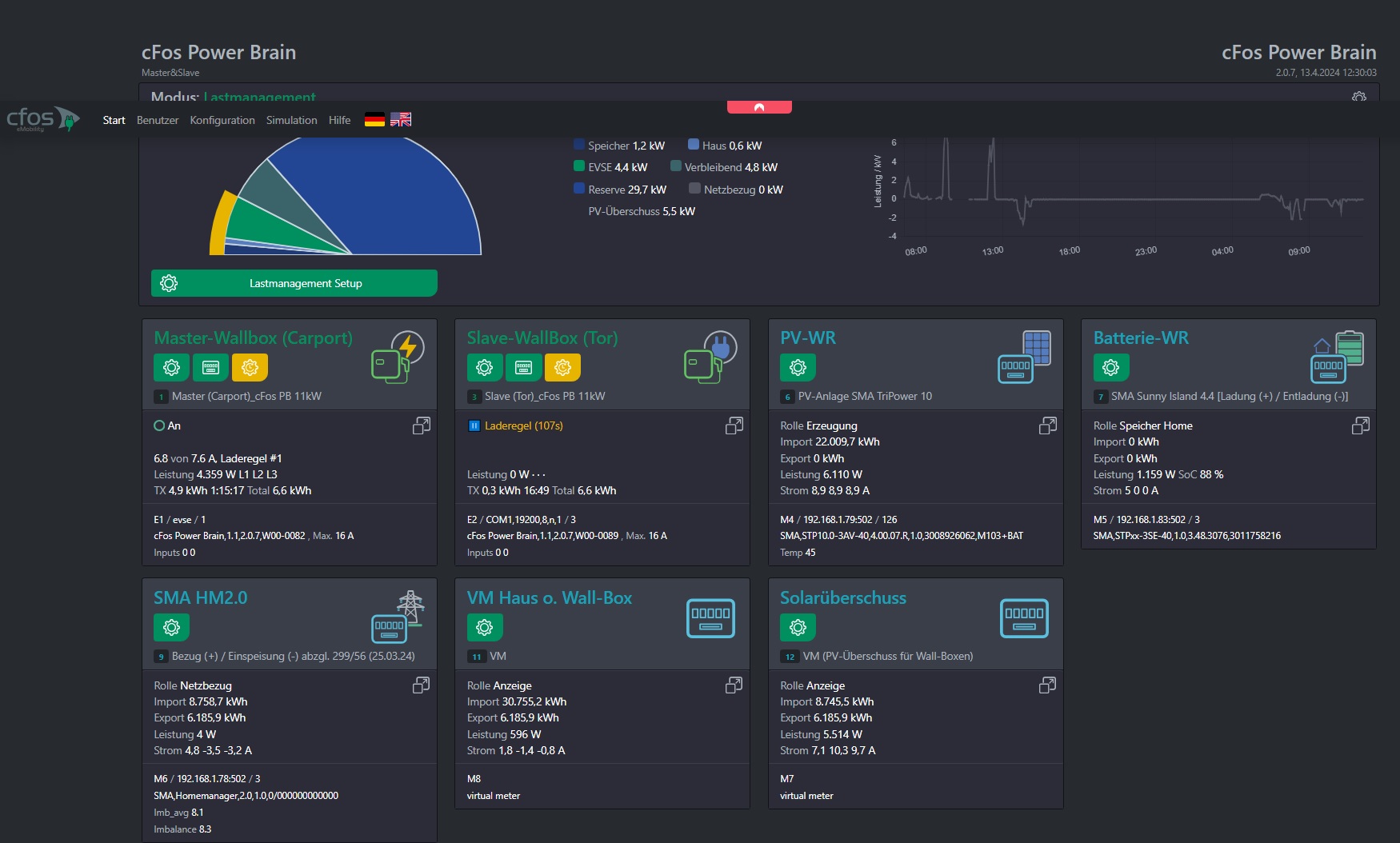Image resolution: width=1400 pixels, height=843 pixels.
Task: Switch language to German flag
Action: (x=374, y=120)
